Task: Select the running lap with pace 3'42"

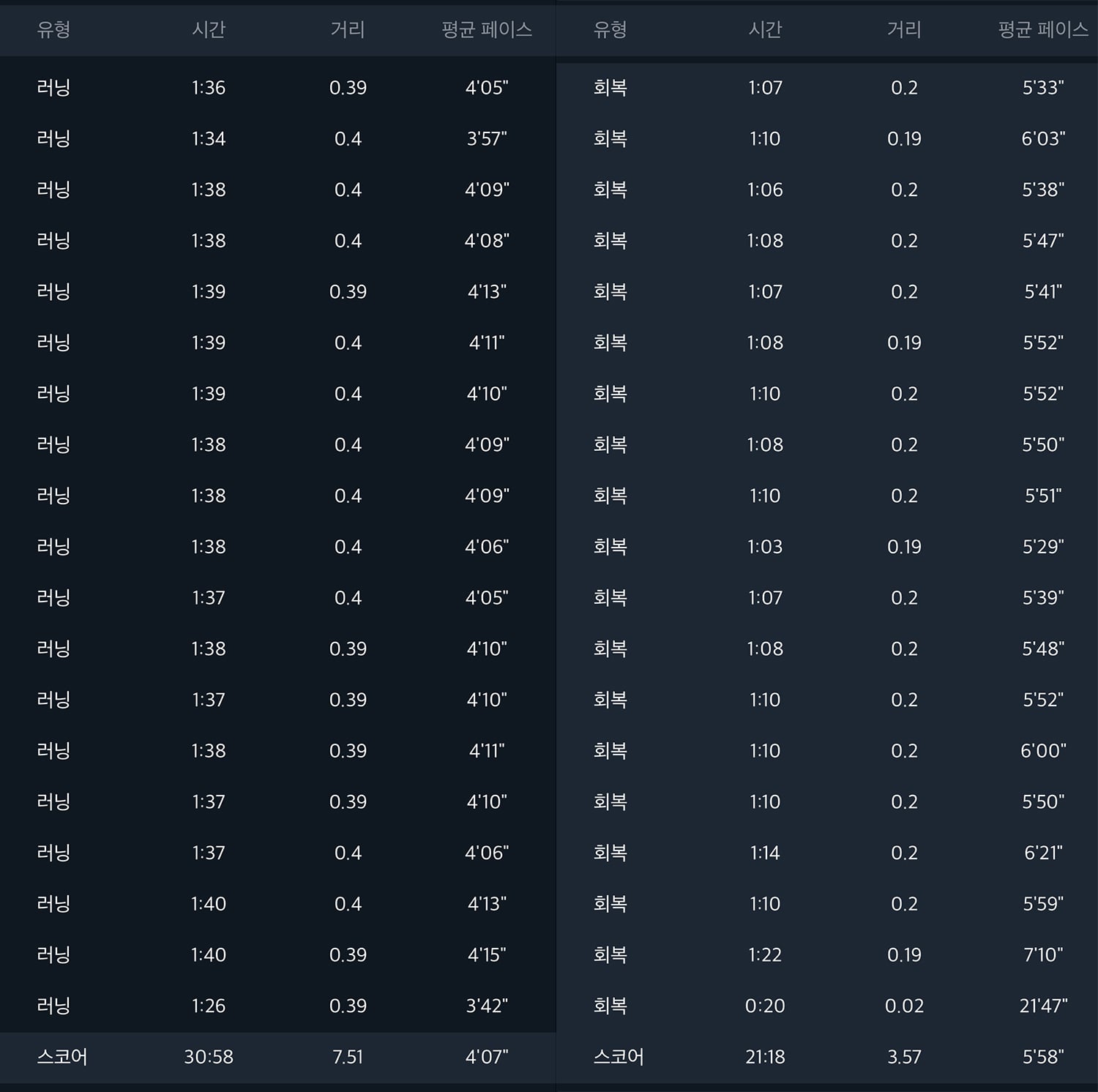Action: 278,1006
